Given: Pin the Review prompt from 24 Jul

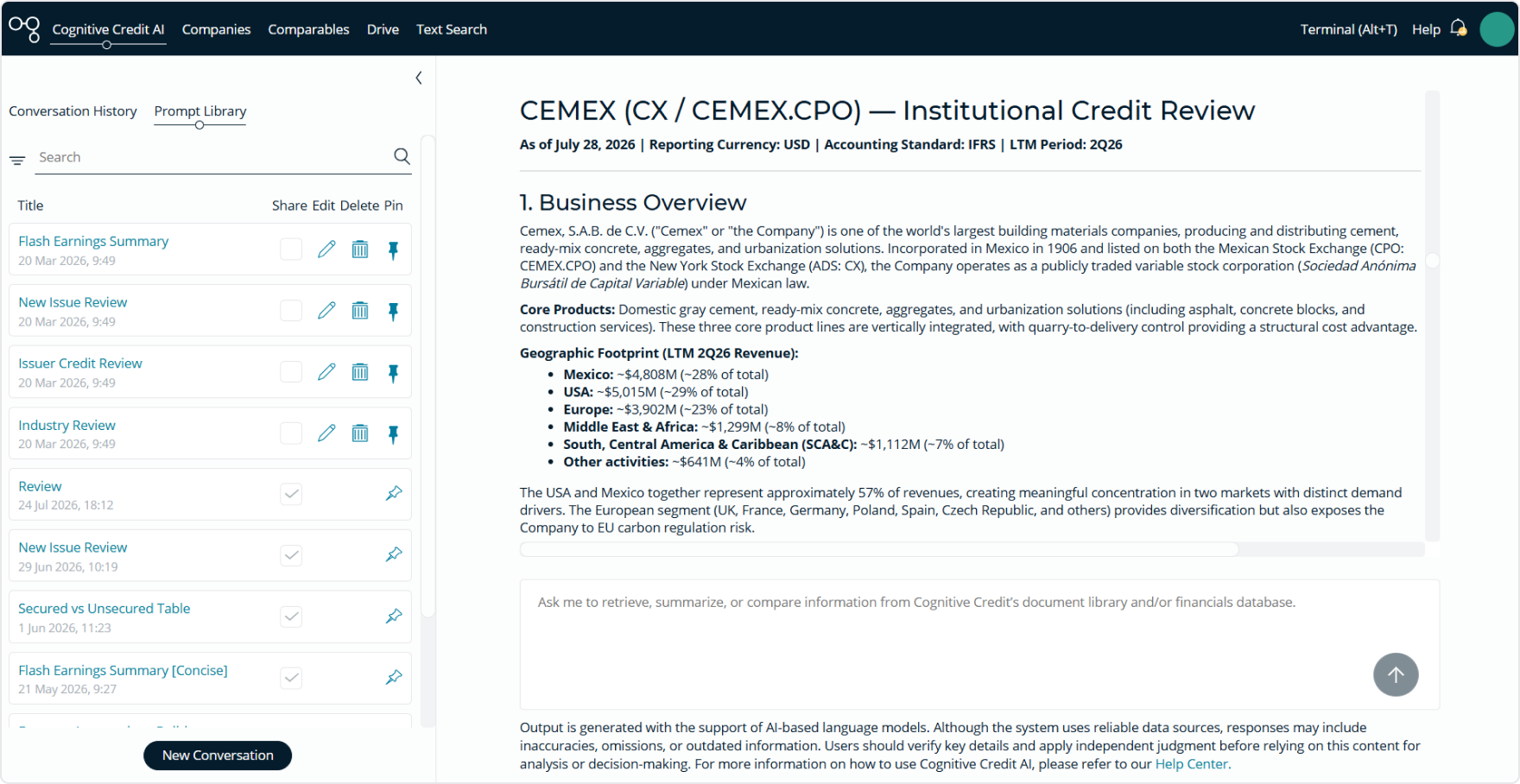Looking at the screenshot, I should 394,493.
